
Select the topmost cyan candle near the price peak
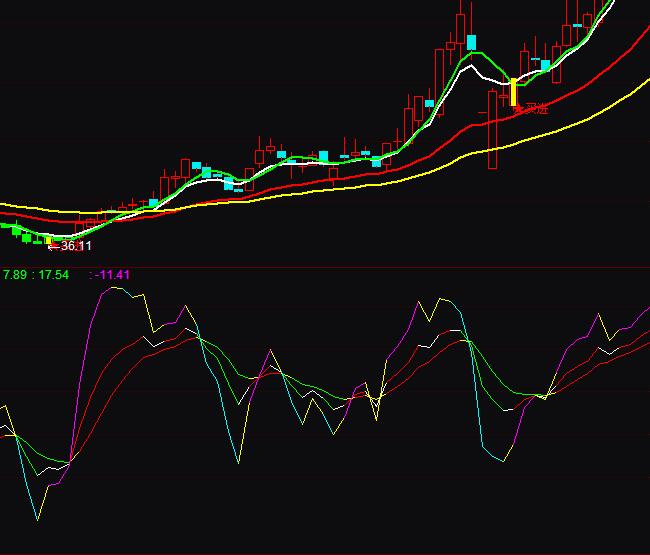click(x=470, y=41)
